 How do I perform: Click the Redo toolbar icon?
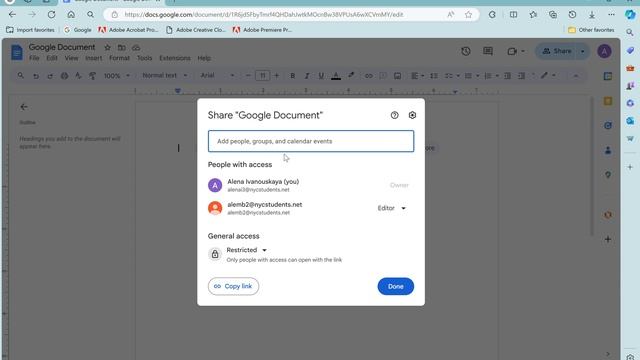click(x=50, y=76)
